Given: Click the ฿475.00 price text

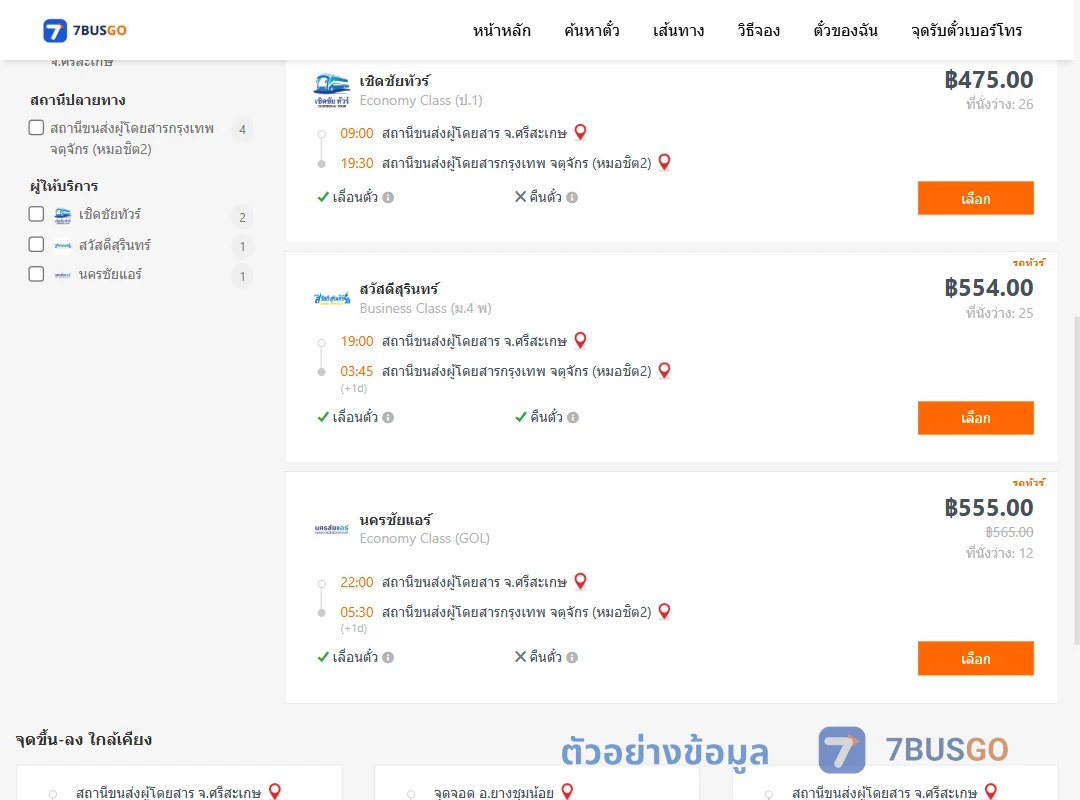Looking at the screenshot, I should tap(988, 80).
